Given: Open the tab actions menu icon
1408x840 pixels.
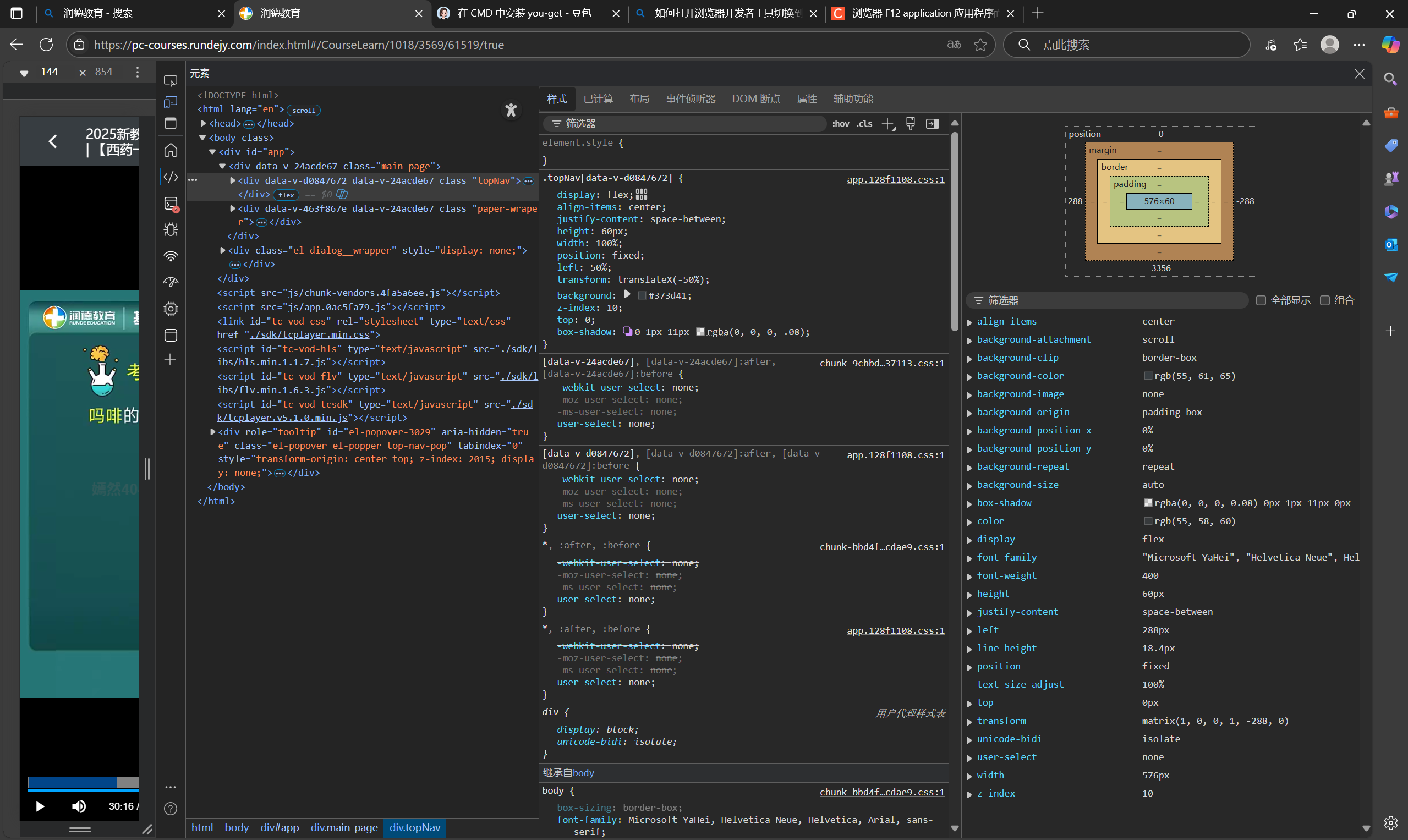Looking at the screenshot, I should coord(17,13).
